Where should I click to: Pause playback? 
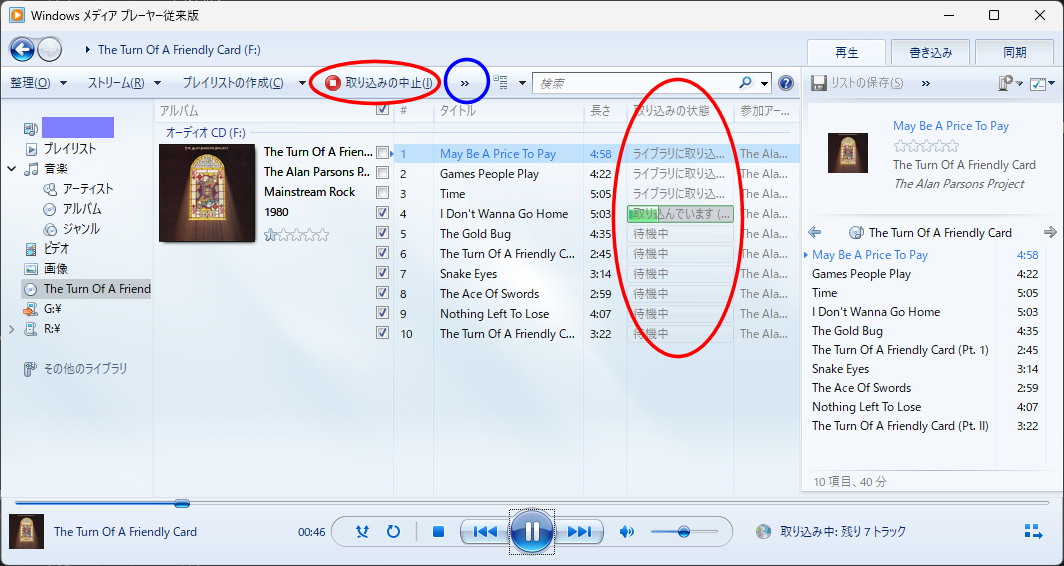click(532, 531)
